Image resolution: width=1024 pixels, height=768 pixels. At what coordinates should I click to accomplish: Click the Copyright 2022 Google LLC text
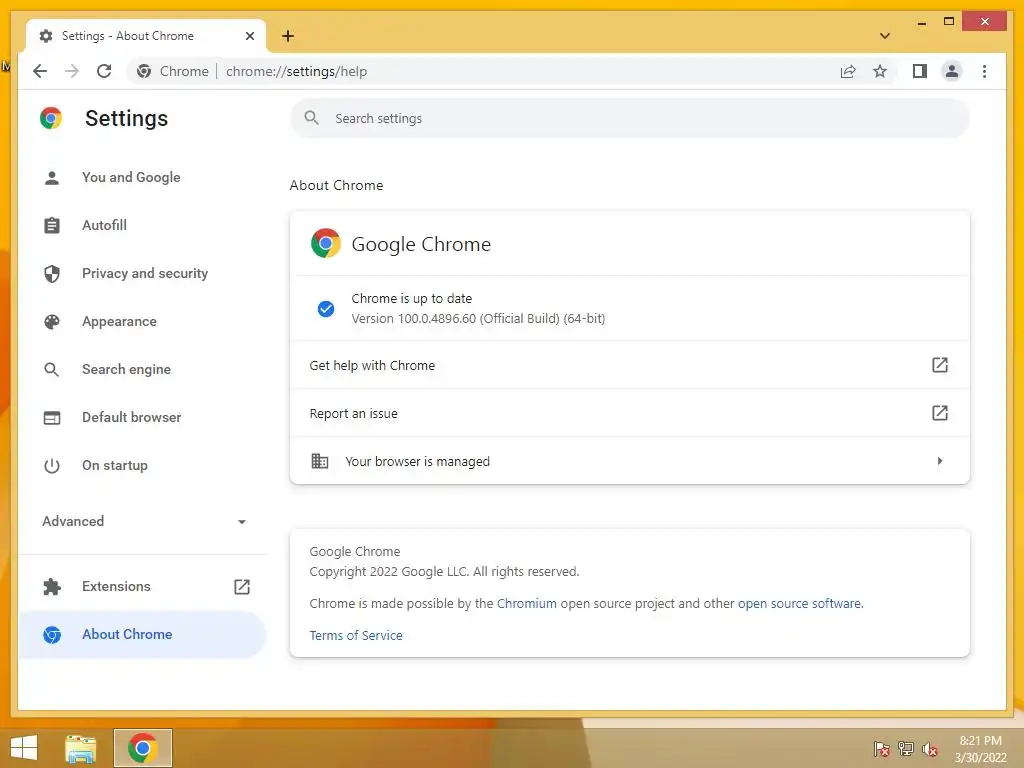pos(444,571)
